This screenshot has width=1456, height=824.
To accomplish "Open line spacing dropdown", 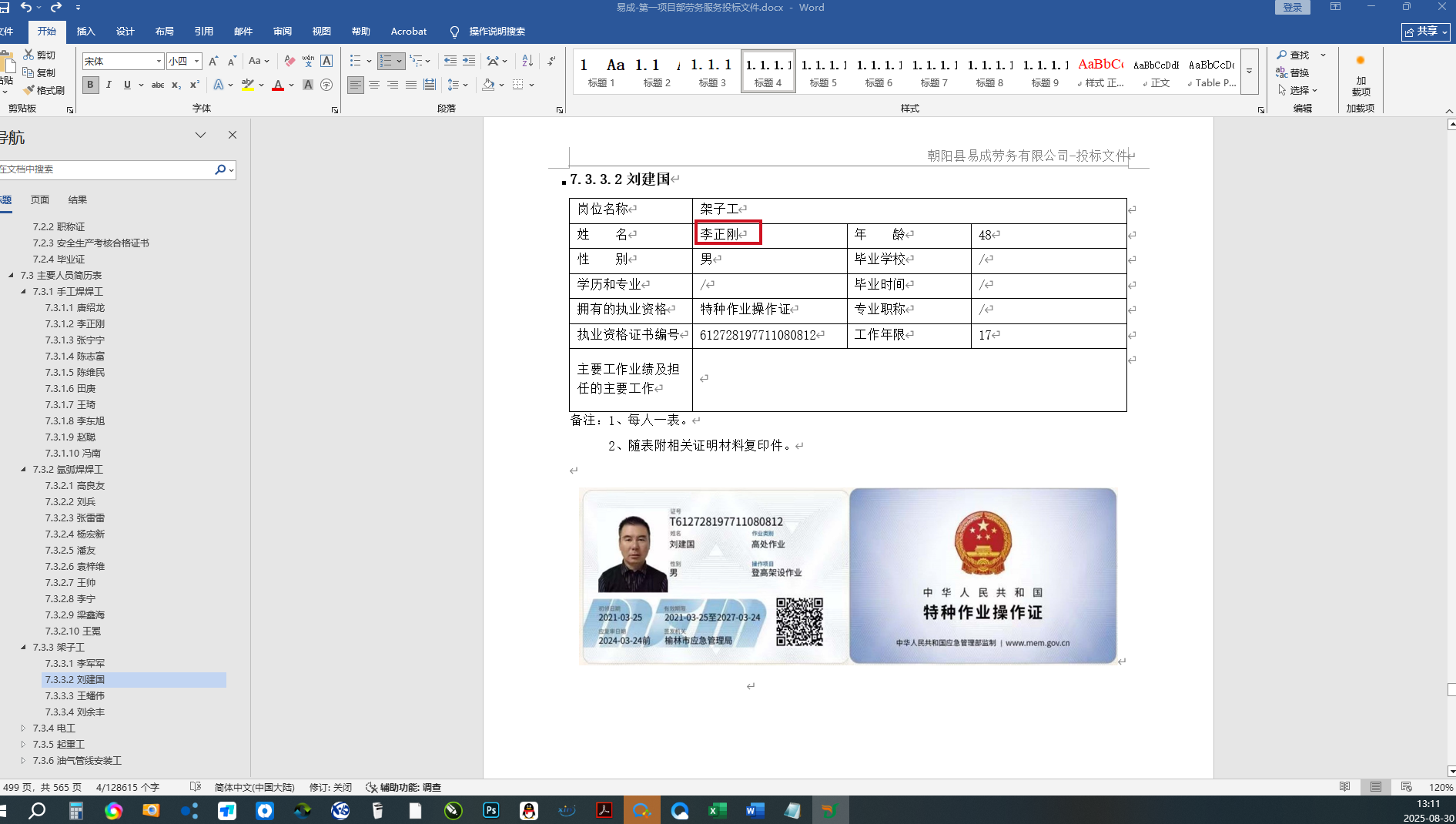I will [x=457, y=85].
